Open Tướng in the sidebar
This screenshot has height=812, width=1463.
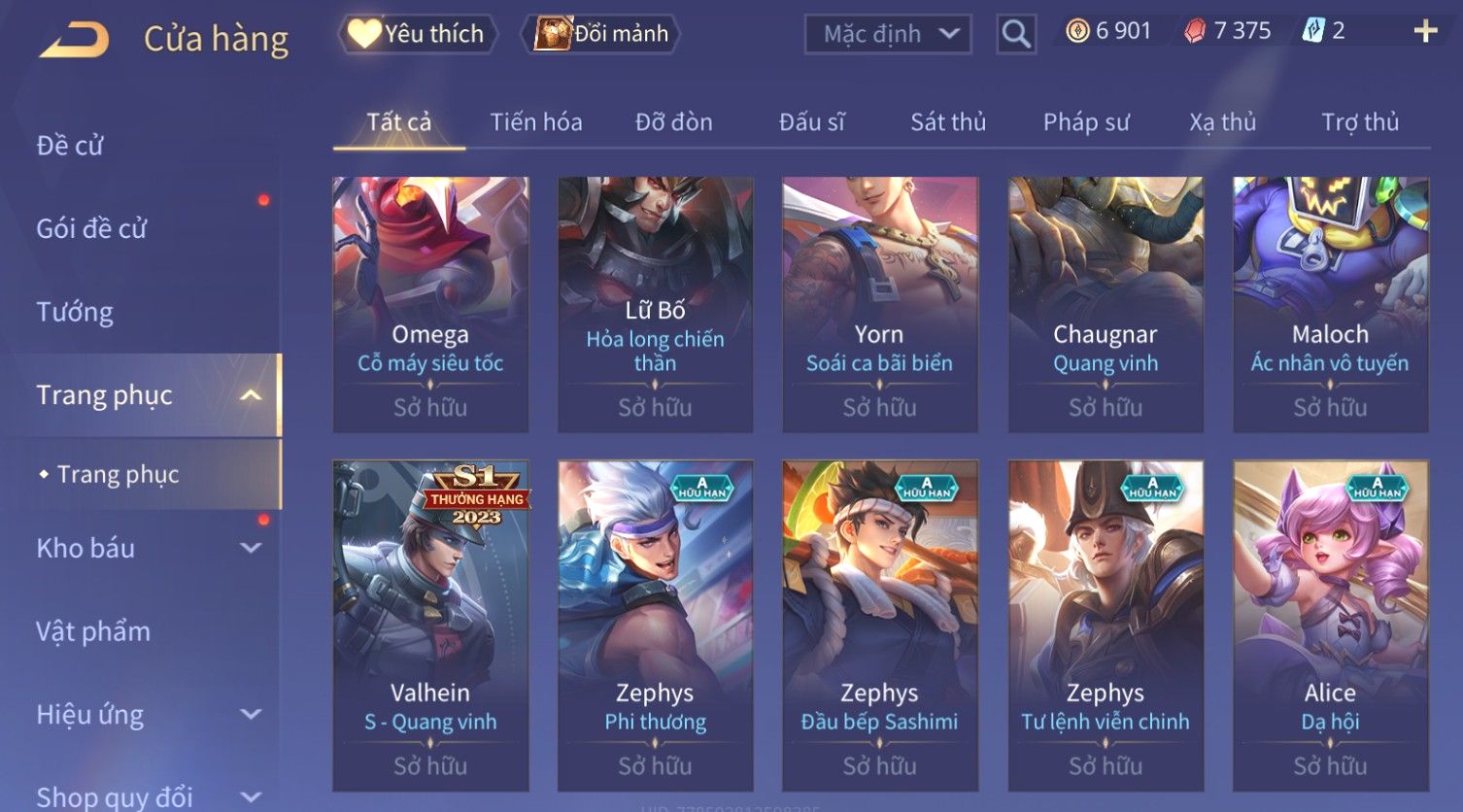pyautogui.click(x=75, y=312)
